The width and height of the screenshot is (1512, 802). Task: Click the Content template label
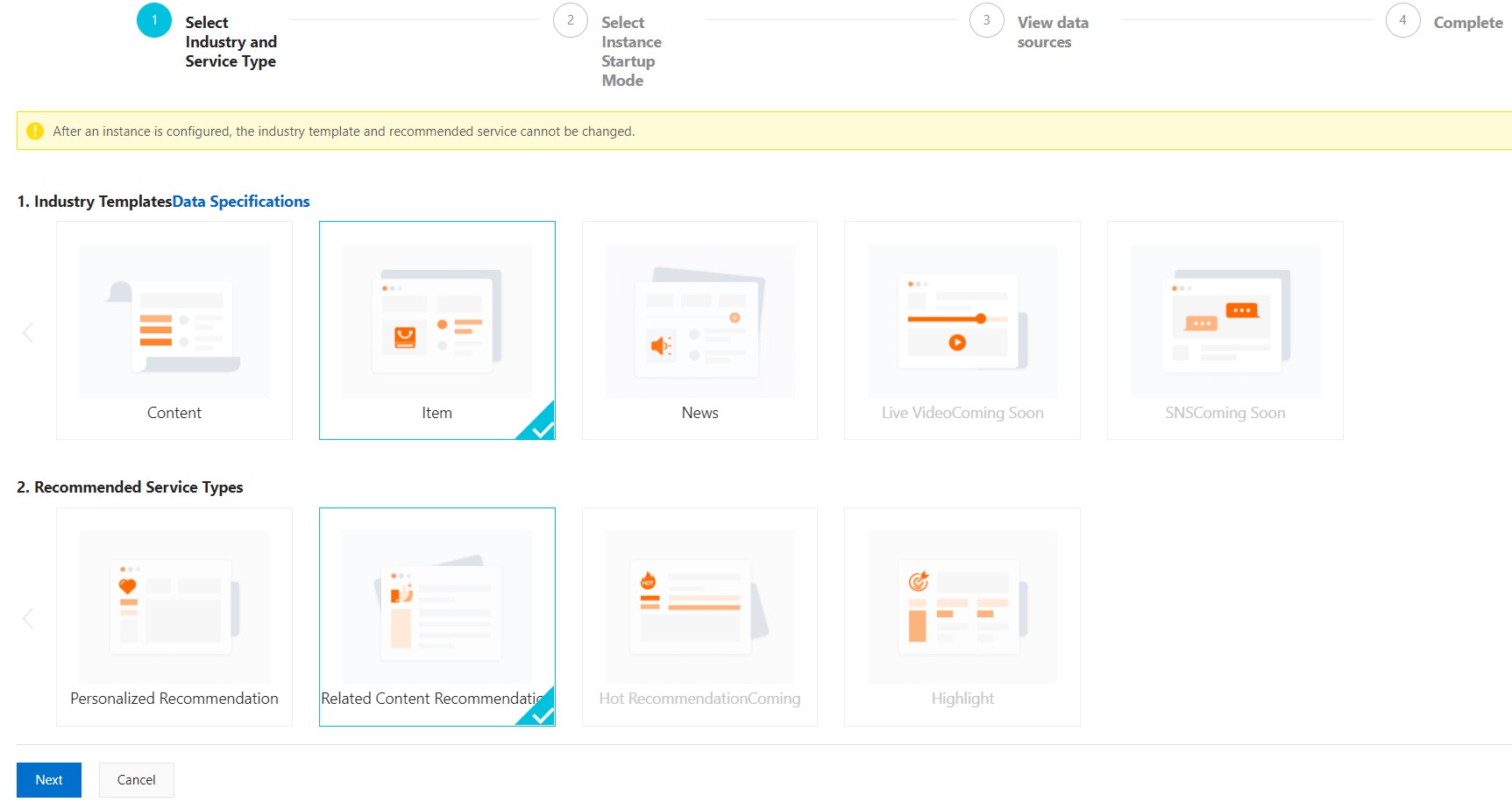point(174,413)
